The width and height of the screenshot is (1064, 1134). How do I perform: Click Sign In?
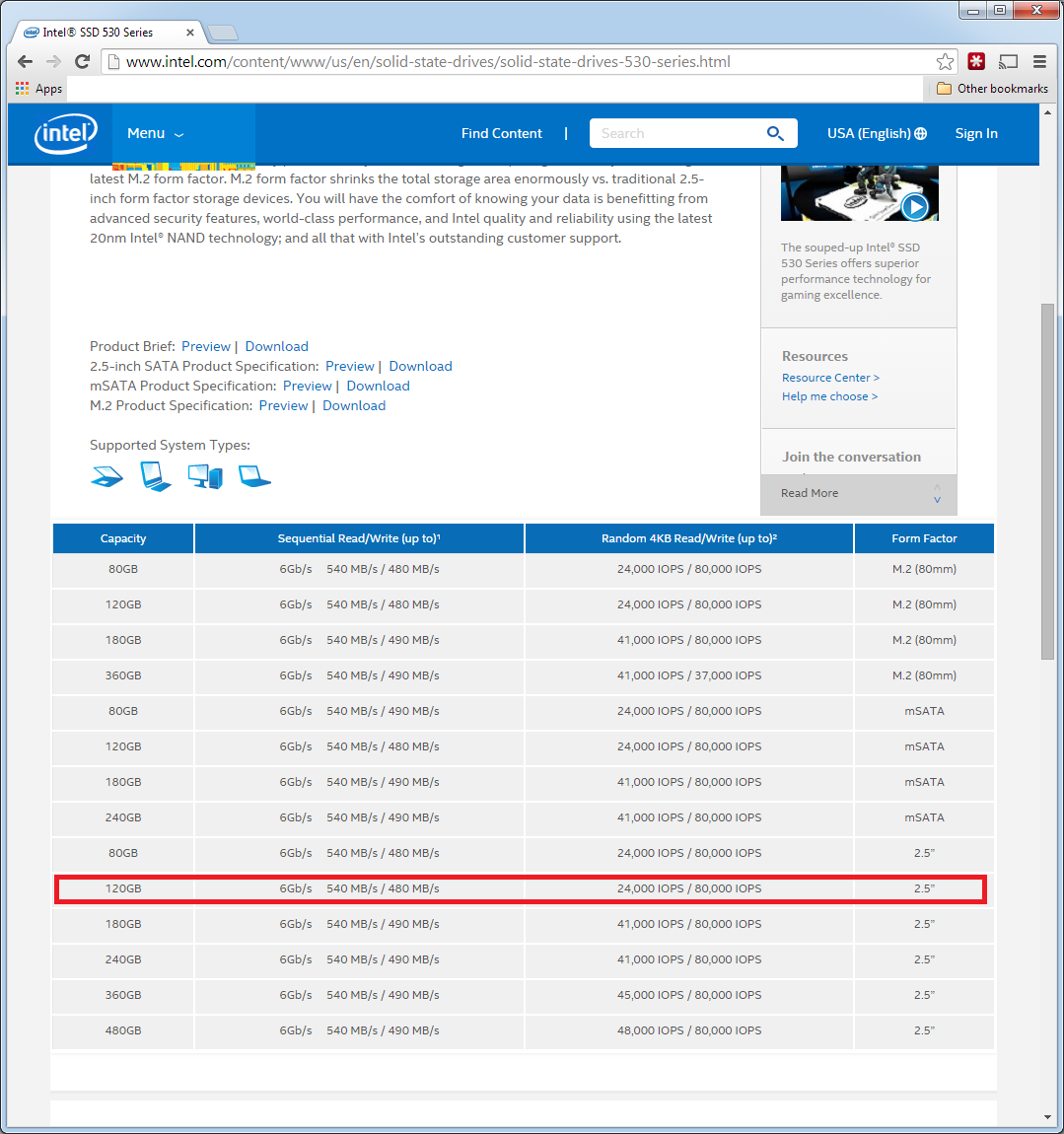(x=976, y=134)
